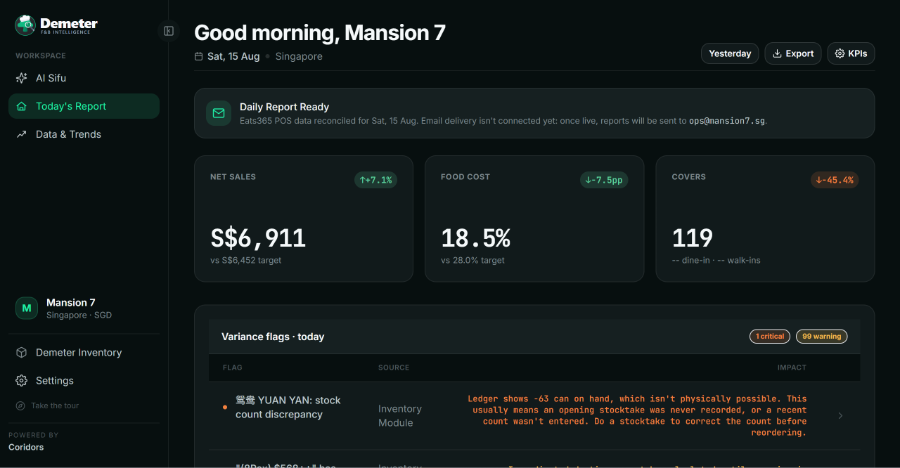Click the orange dot on YUAN YAN flag
Screen dimensions: 900x468
click(x=225, y=407)
